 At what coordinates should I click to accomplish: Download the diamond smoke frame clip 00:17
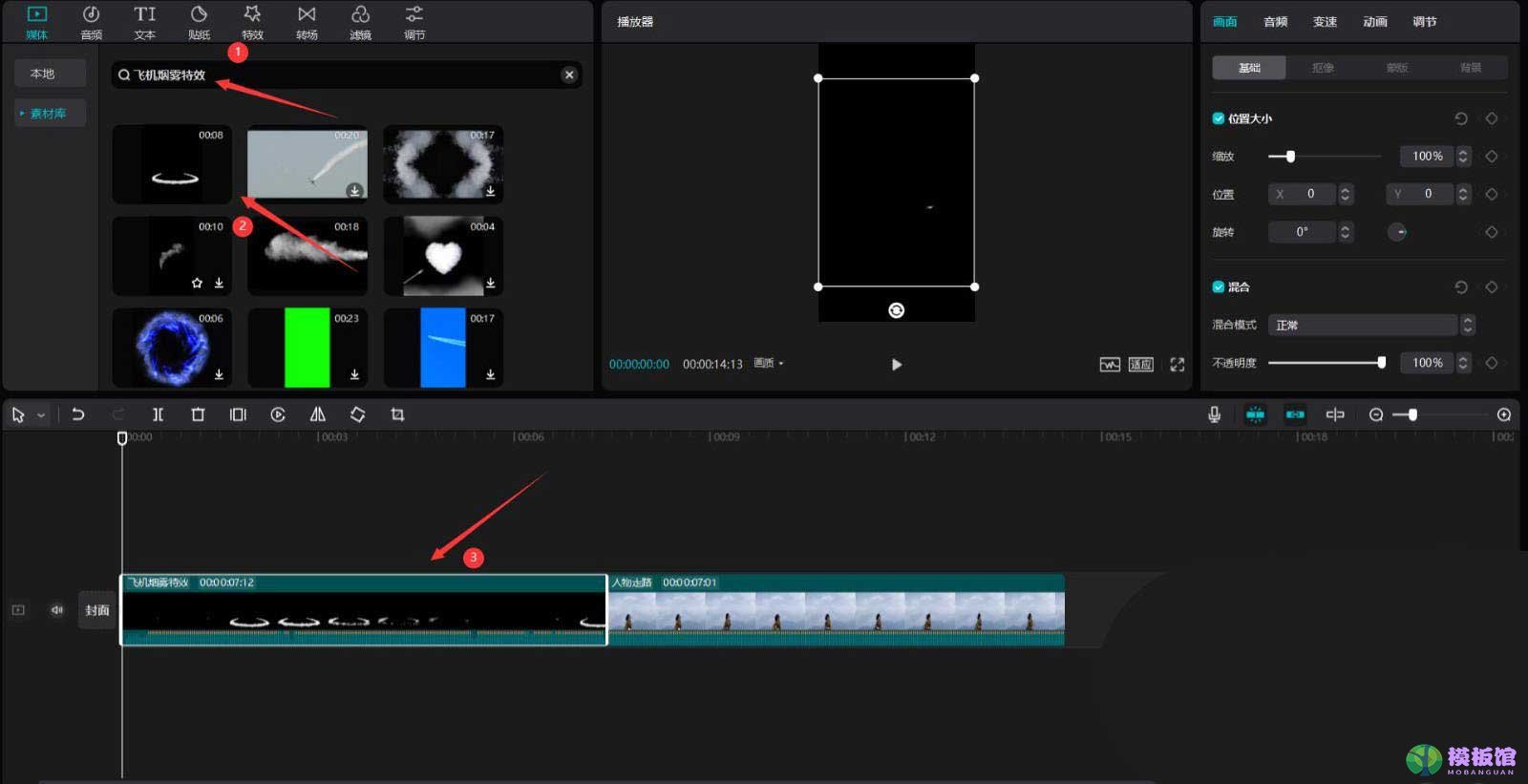point(490,190)
